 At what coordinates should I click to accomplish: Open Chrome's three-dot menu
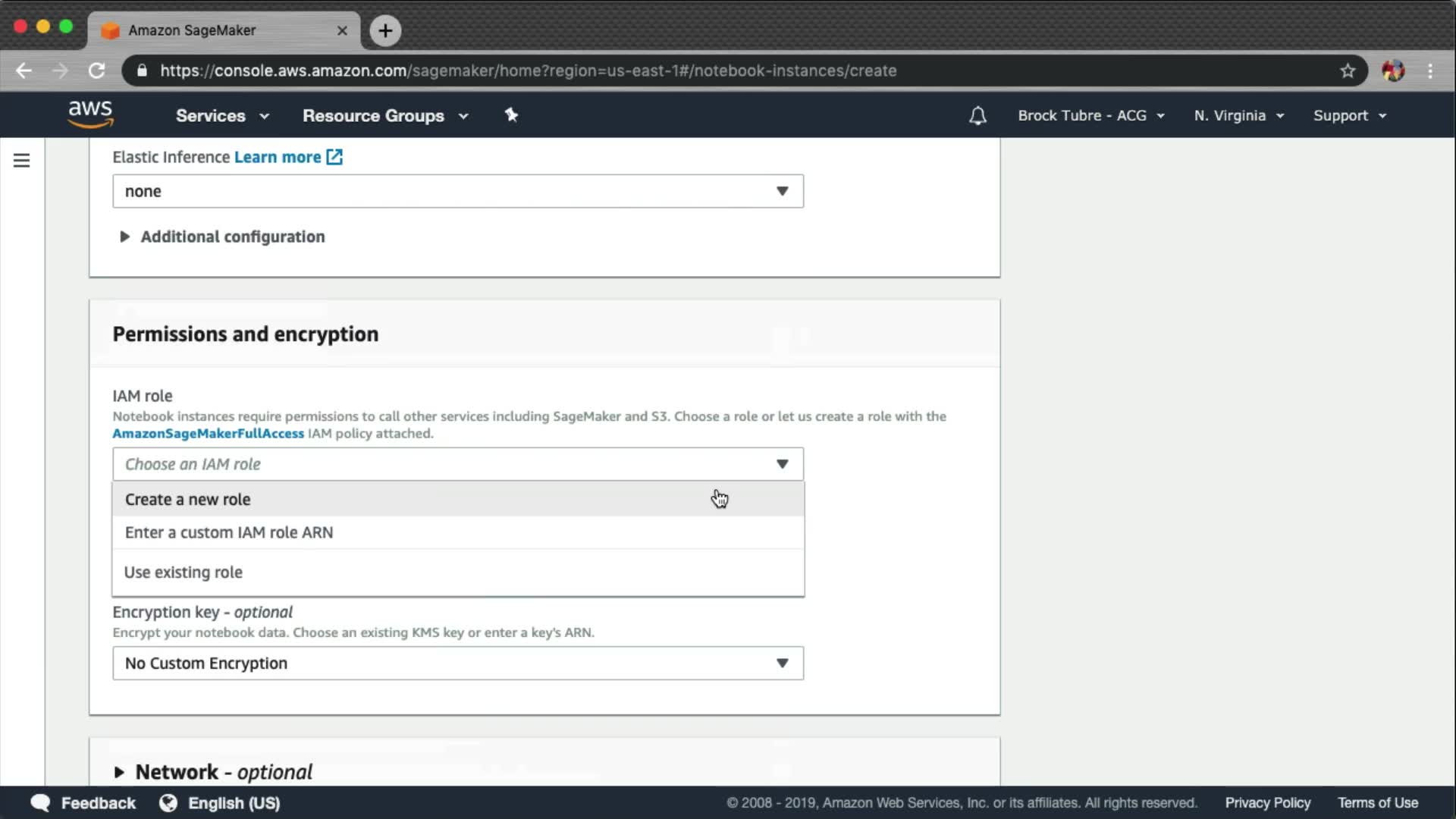tap(1430, 71)
